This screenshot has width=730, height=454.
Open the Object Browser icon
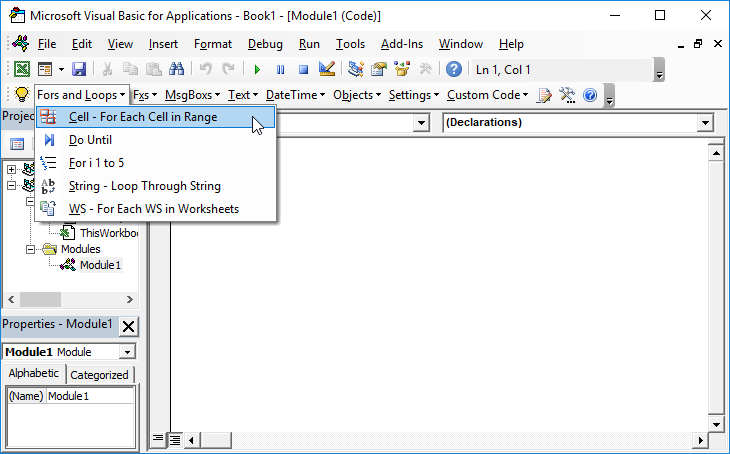point(402,69)
